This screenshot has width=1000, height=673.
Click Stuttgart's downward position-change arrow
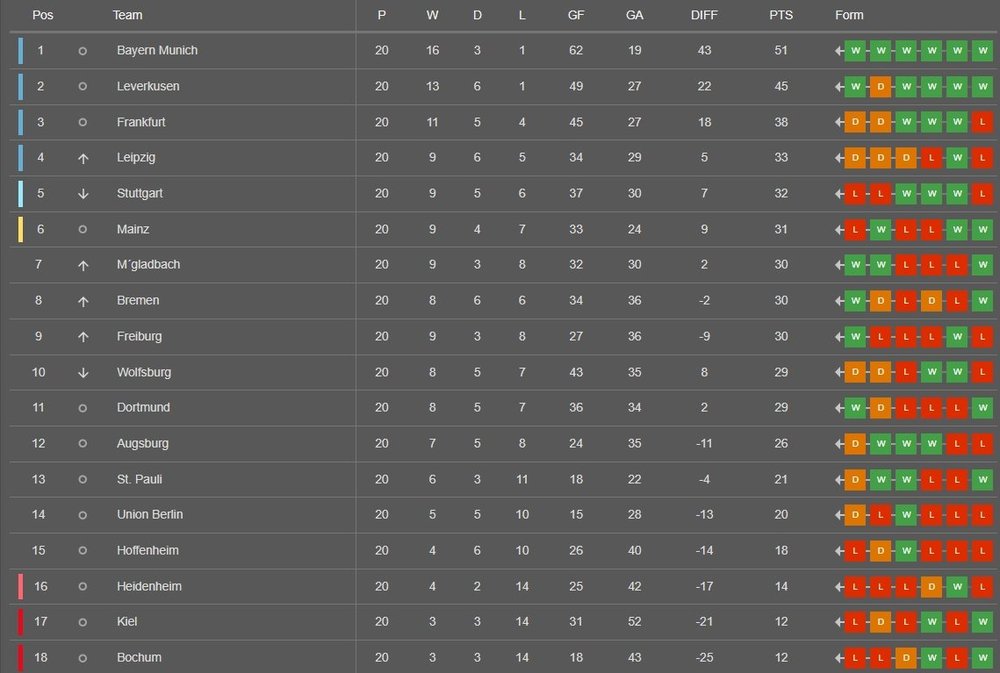(x=83, y=194)
